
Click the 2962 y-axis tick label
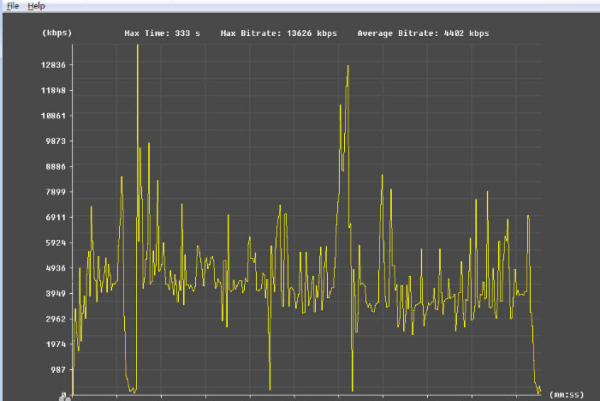click(55, 319)
